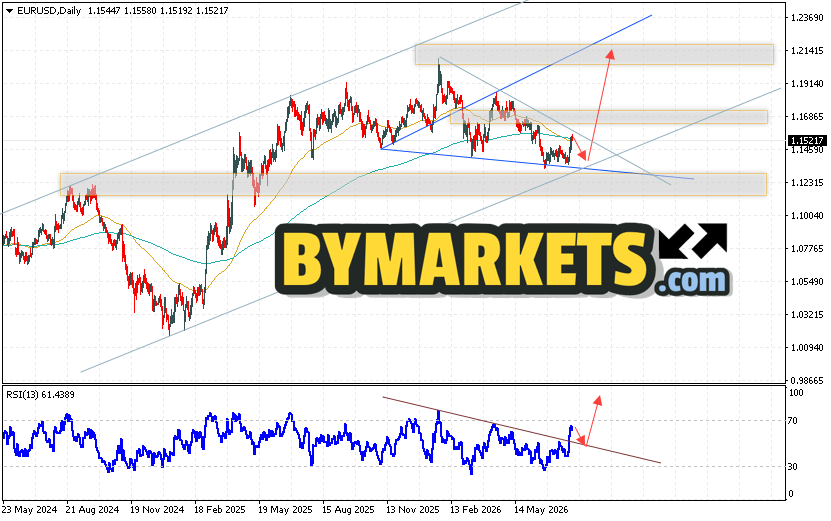This screenshot has width=831, height=521.
Task: Select the 15 Aug 2025 date label
Action: pyautogui.click(x=348, y=510)
